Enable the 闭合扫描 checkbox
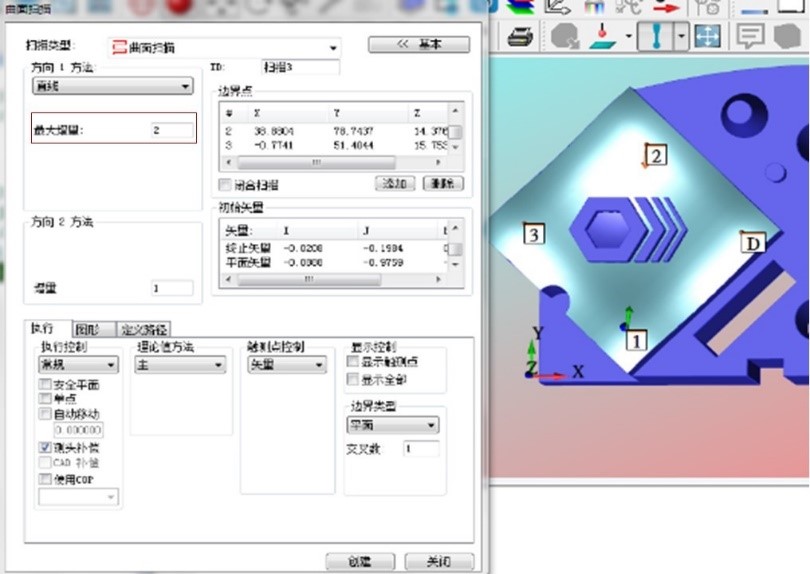The image size is (810, 574). (225, 185)
